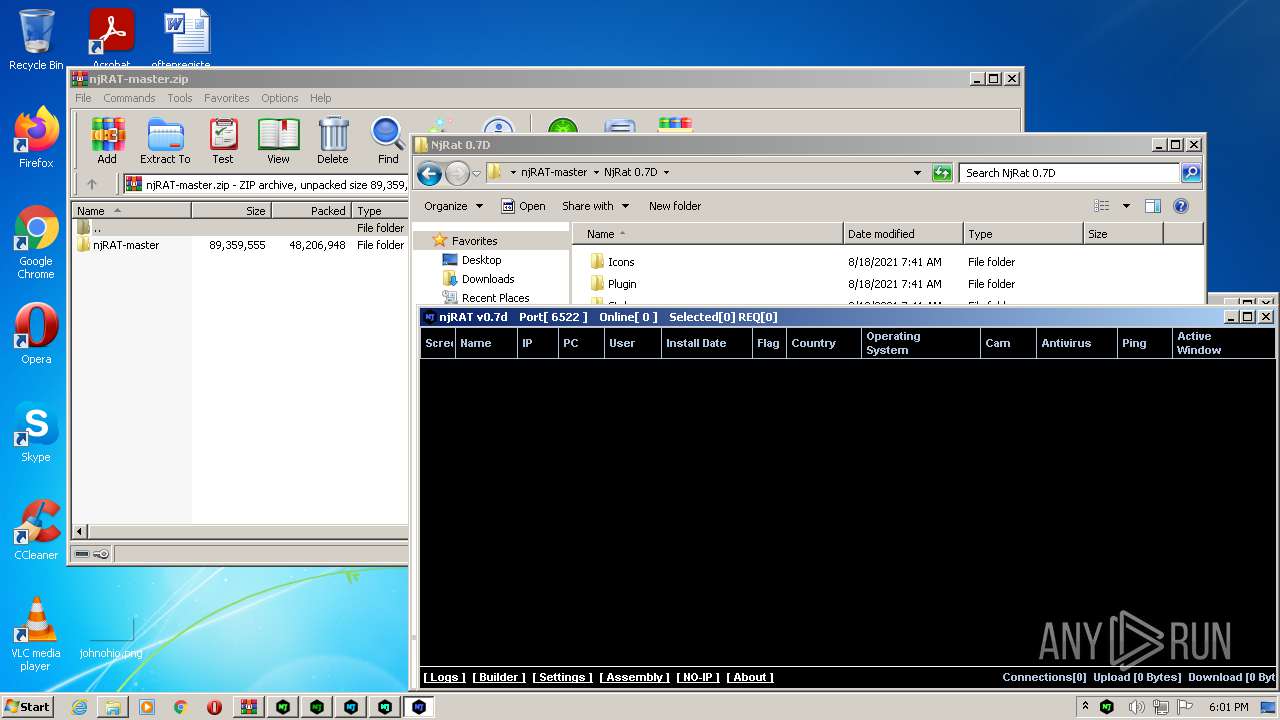Open the njRAT Settings link
Image resolution: width=1280 pixels, height=720 pixels.
tap(562, 677)
